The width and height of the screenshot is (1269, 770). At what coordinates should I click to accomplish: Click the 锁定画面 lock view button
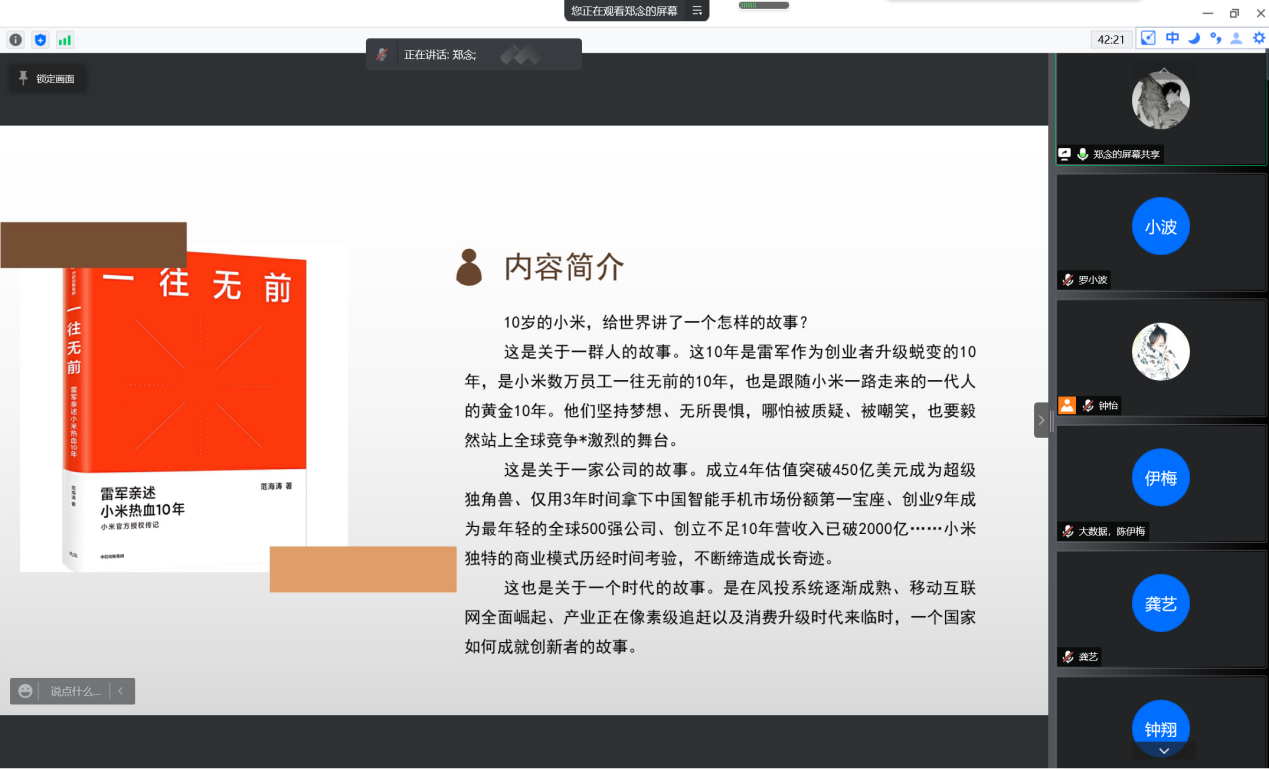point(48,78)
